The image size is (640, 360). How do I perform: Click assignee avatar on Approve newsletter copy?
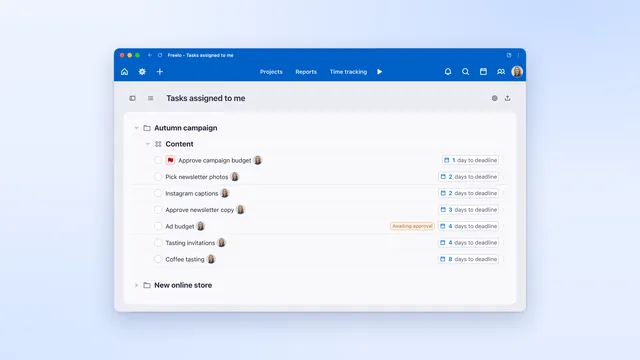tap(241, 210)
